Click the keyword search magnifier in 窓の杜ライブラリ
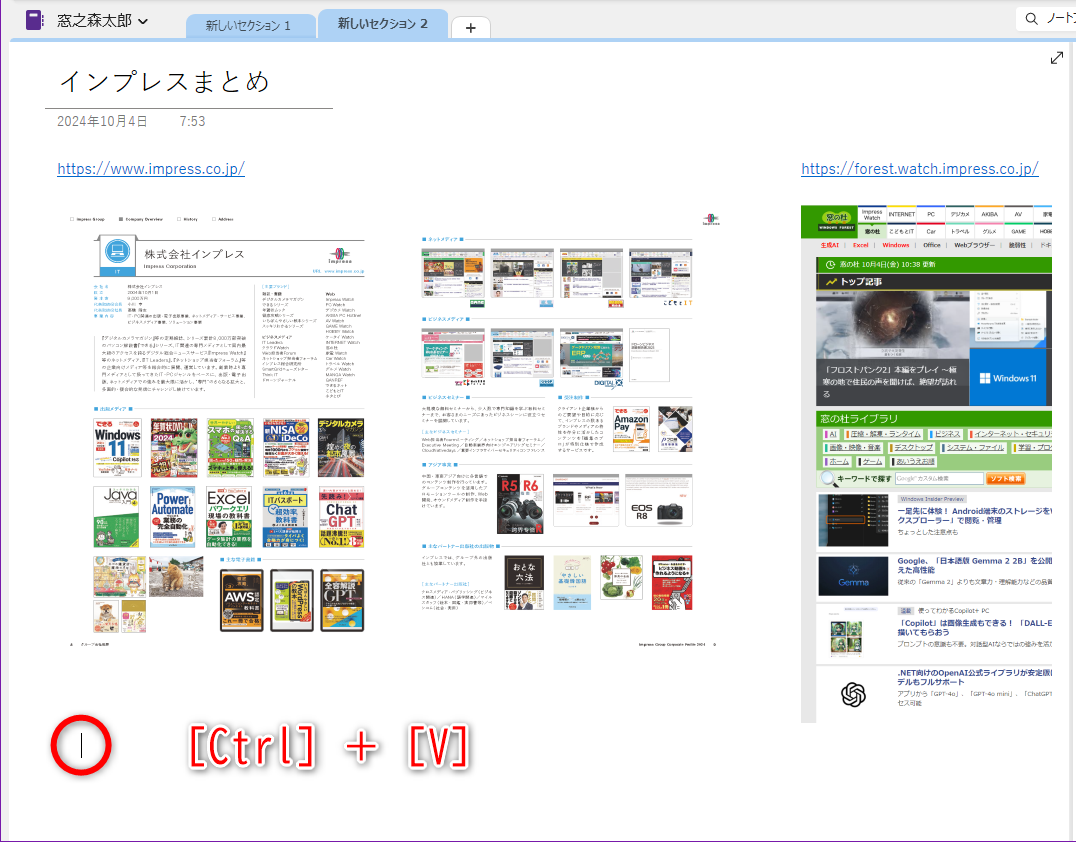This screenshot has height=842, width=1076. pos(827,478)
